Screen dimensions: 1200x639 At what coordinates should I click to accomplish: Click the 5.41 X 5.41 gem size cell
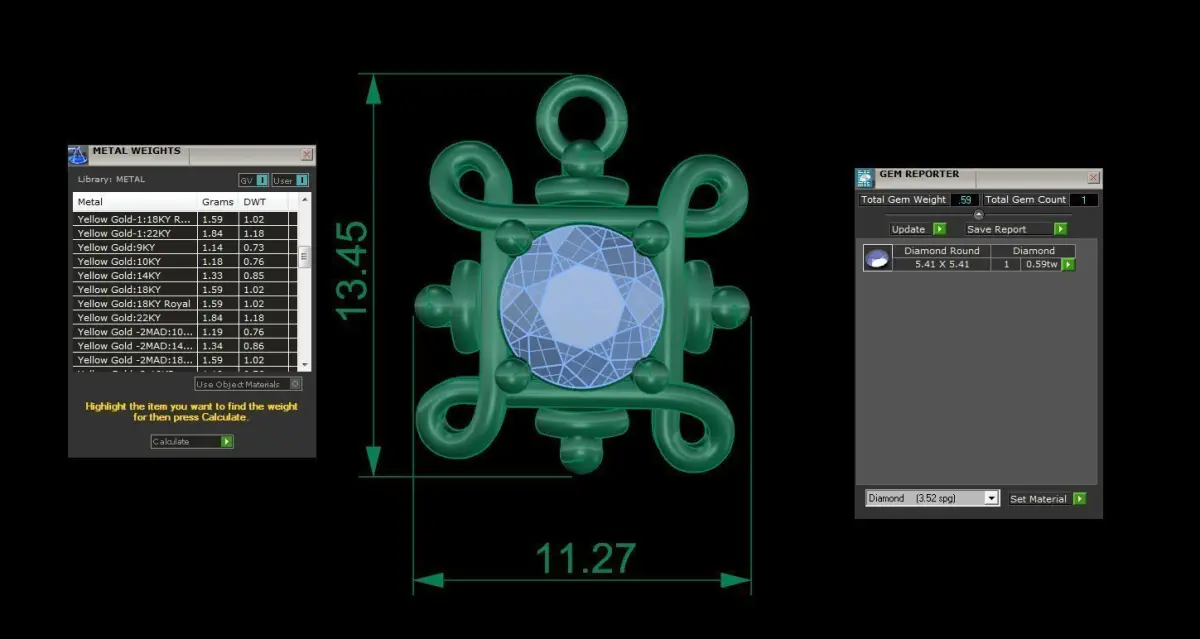tap(941, 265)
